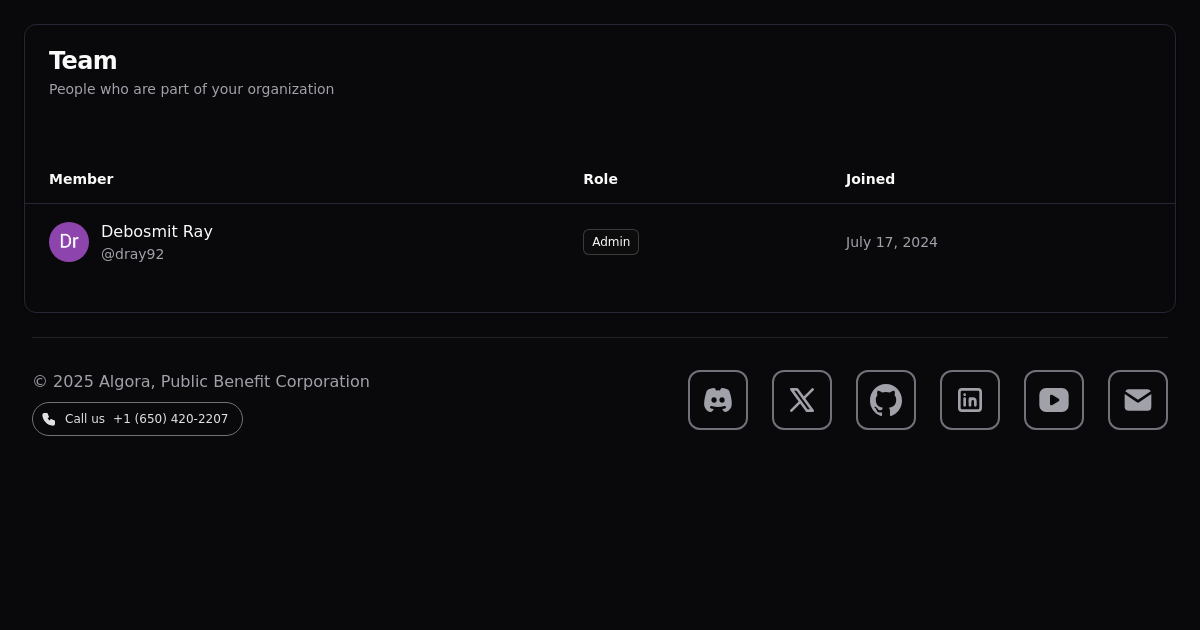Open the Discord link in the footer
The width and height of the screenshot is (1200, 630).
pyautogui.click(x=718, y=400)
